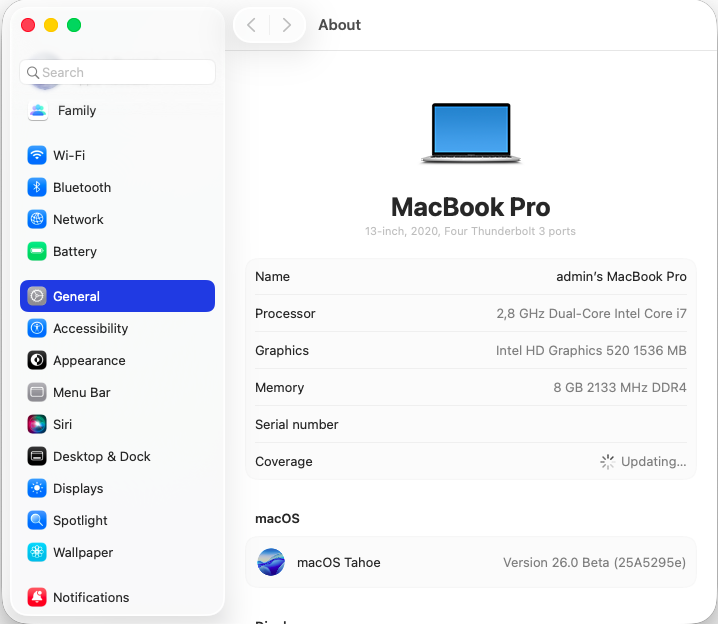Click the processor value 2,8 GHz Dual-Core
The image size is (718, 624).
pos(592,314)
